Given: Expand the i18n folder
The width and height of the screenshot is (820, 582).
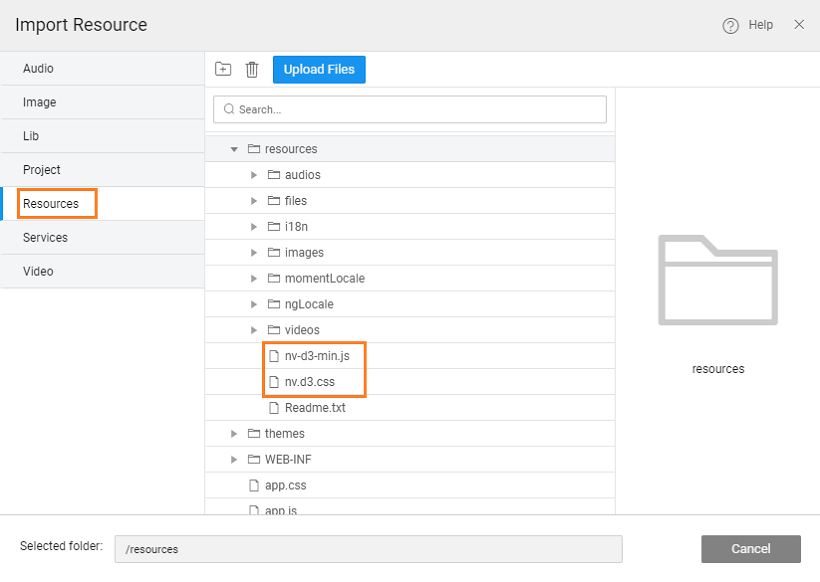Looking at the screenshot, I should (254, 227).
